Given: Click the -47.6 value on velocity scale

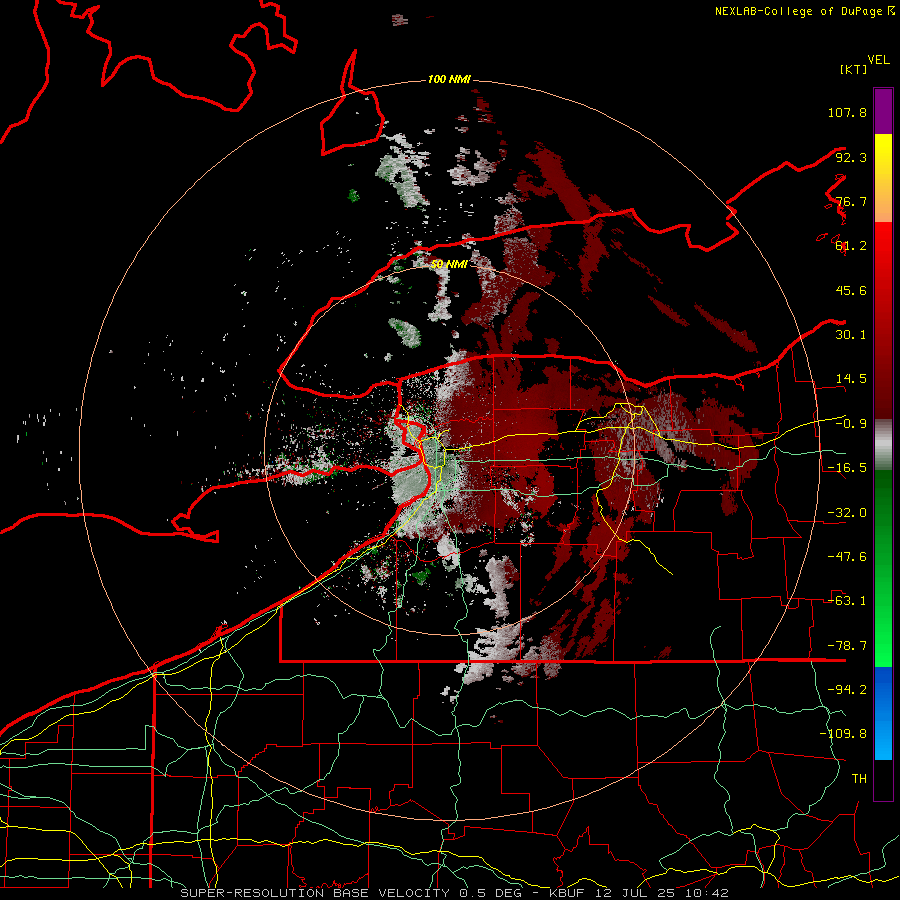Looking at the screenshot, I should tap(847, 557).
